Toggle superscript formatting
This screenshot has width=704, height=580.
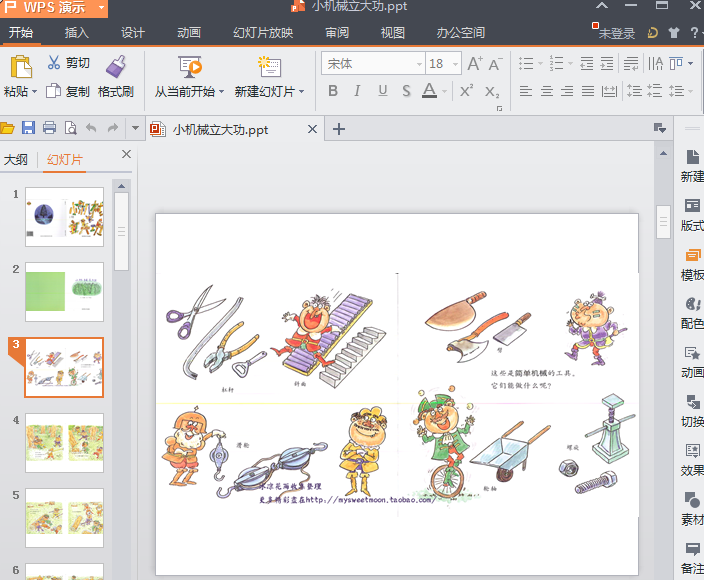466,91
